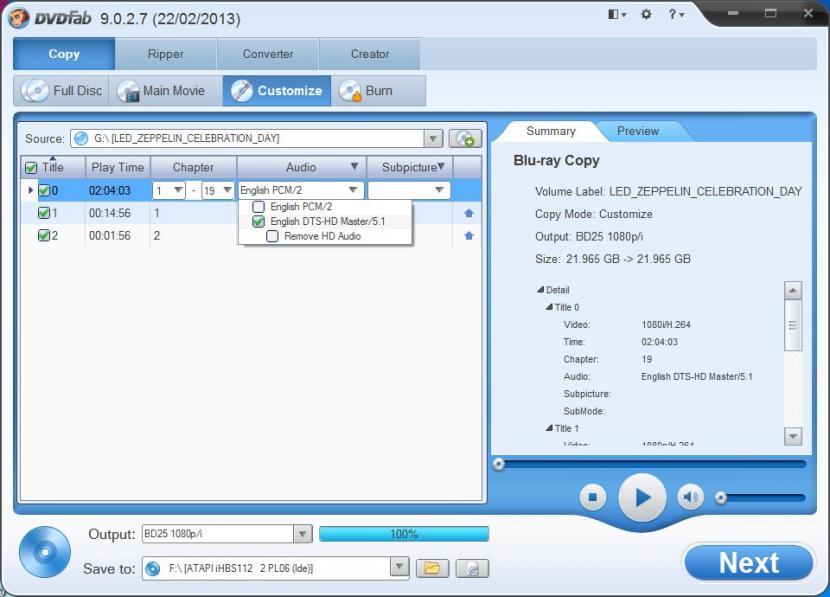Click the blue pin icon in the title 1 row
Screen dimensions: 830x597
468,213
